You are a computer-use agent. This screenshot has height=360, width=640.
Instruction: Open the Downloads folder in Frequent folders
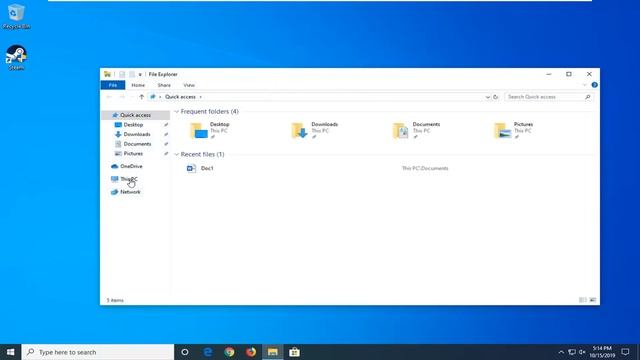coord(314,130)
